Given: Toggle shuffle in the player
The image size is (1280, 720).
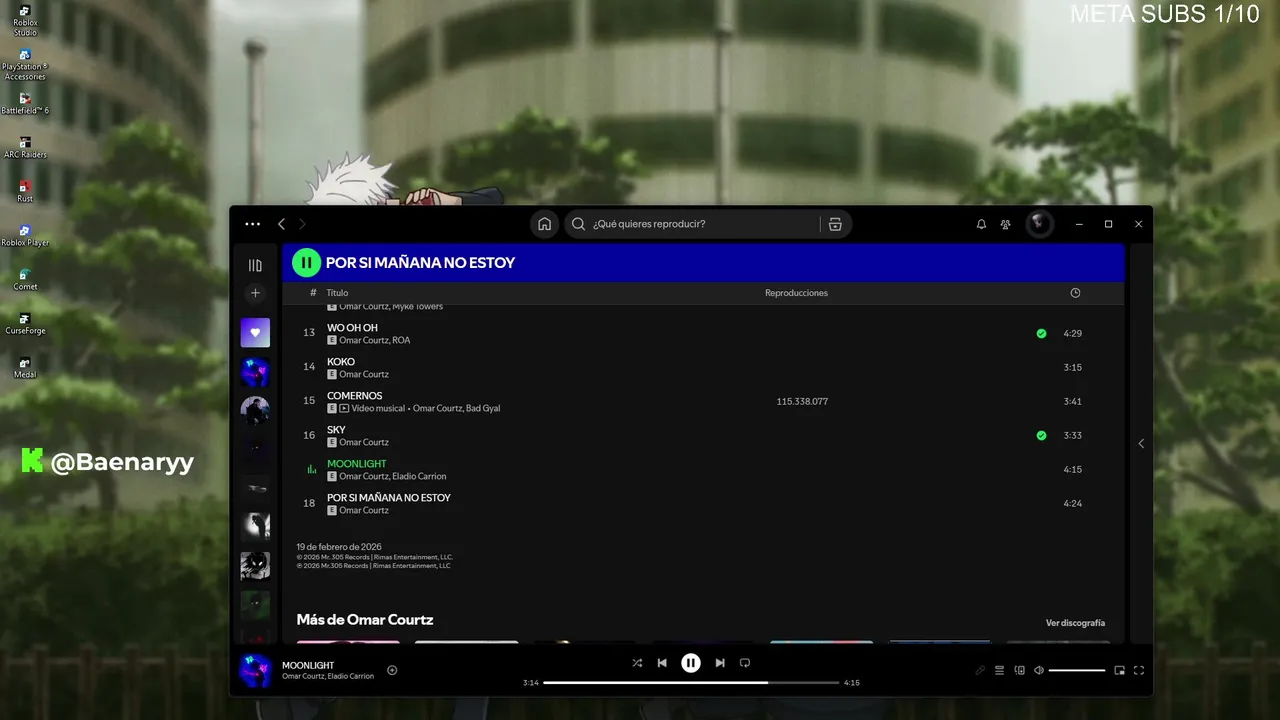Looking at the screenshot, I should (637, 662).
